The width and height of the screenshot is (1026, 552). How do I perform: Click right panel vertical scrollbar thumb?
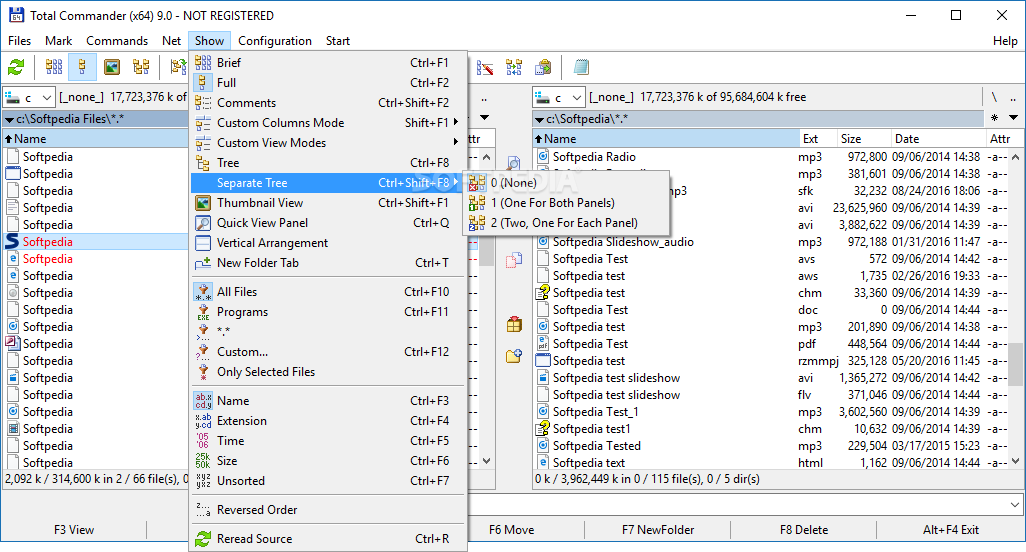click(1015, 364)
